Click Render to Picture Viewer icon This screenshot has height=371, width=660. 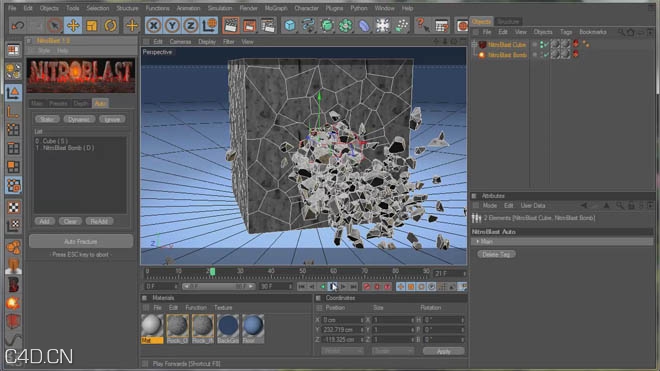pos(249,26)
